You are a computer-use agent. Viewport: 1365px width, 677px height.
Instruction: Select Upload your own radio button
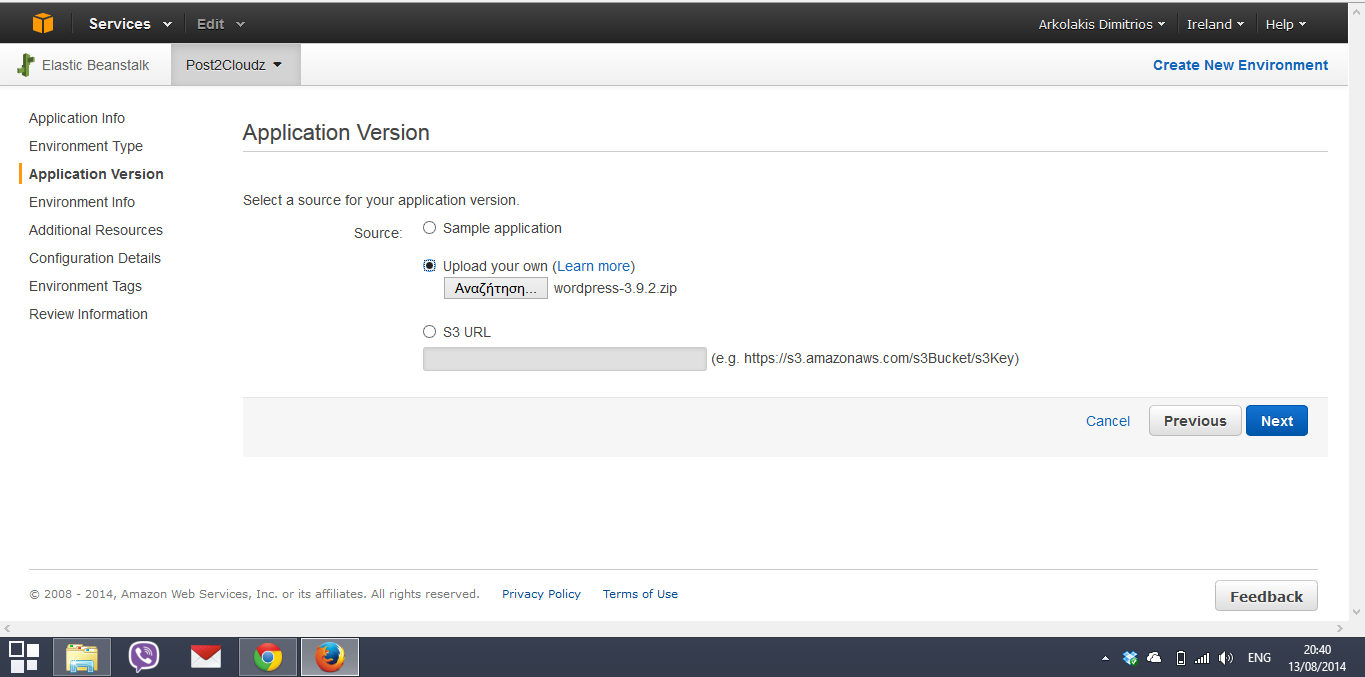pyautogui.click(x=429, y=266)
